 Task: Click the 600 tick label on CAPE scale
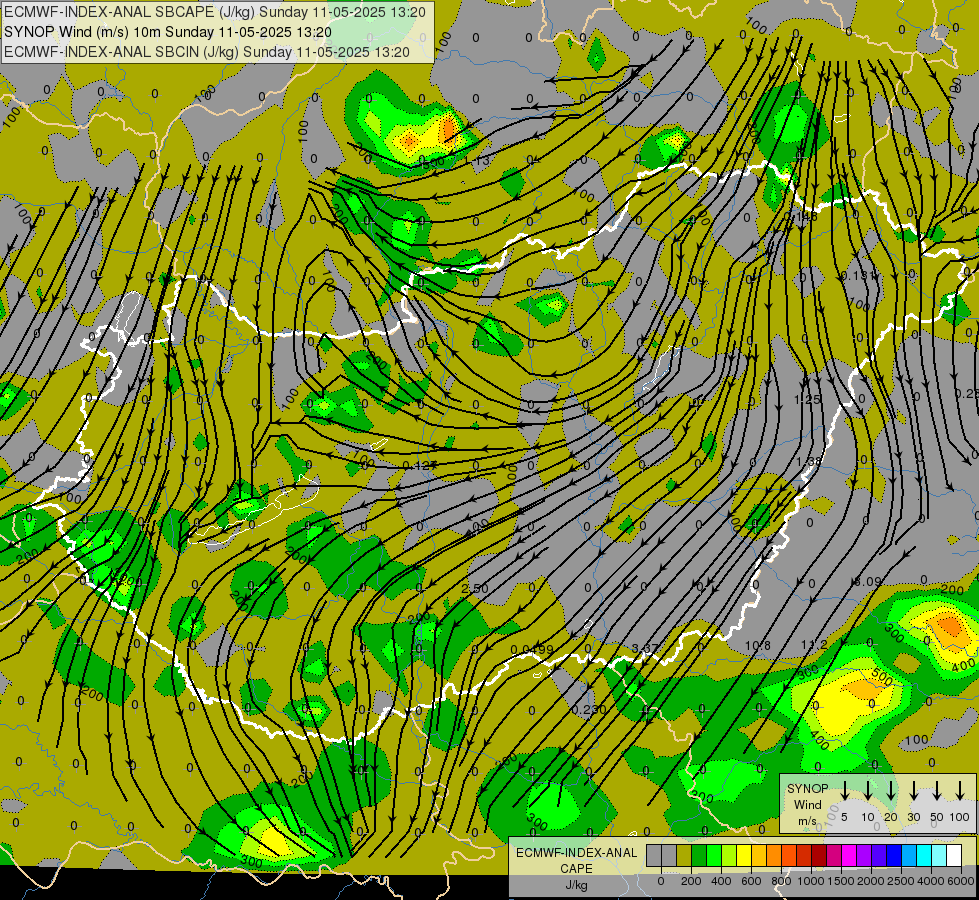[x=751, y=881]
